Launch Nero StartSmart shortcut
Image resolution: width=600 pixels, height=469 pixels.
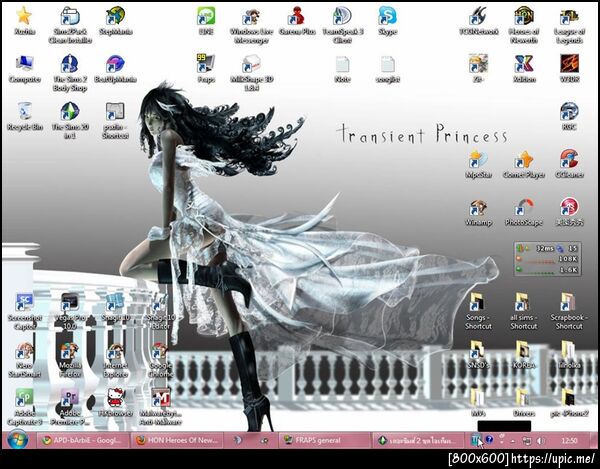point(25,360)
